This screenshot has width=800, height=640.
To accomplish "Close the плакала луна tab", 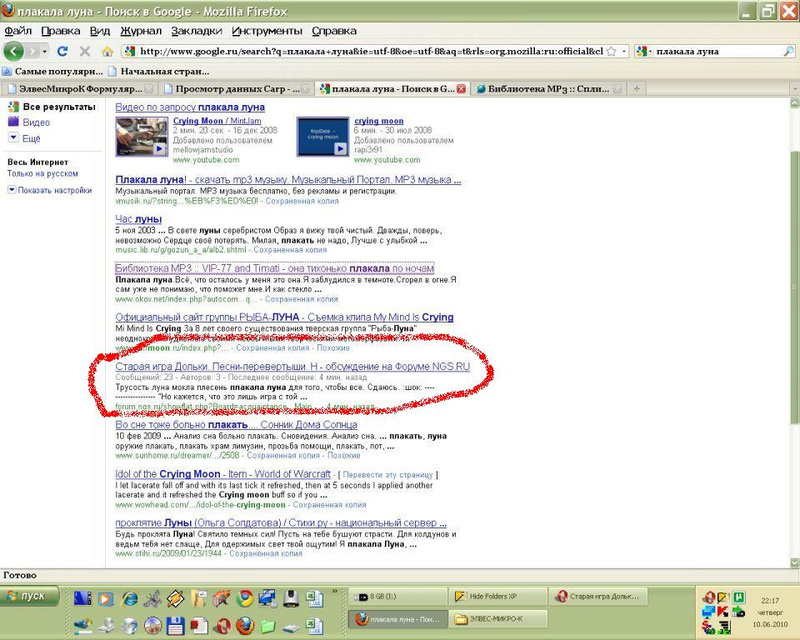I will [x=461, y=89].
